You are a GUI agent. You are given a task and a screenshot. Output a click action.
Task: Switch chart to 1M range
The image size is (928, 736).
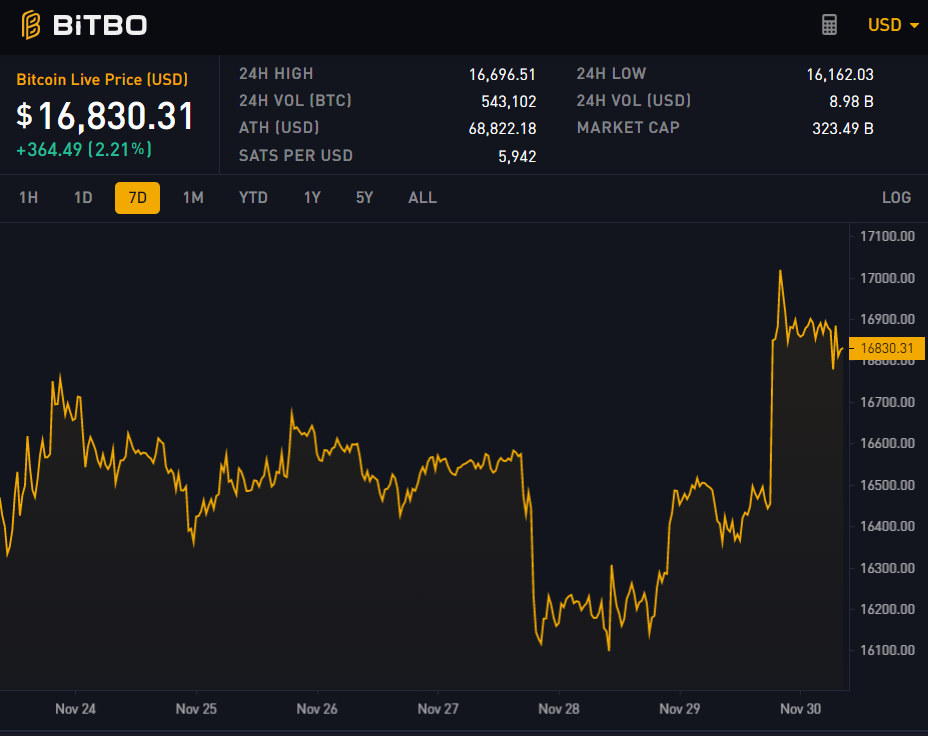[193, 198]
